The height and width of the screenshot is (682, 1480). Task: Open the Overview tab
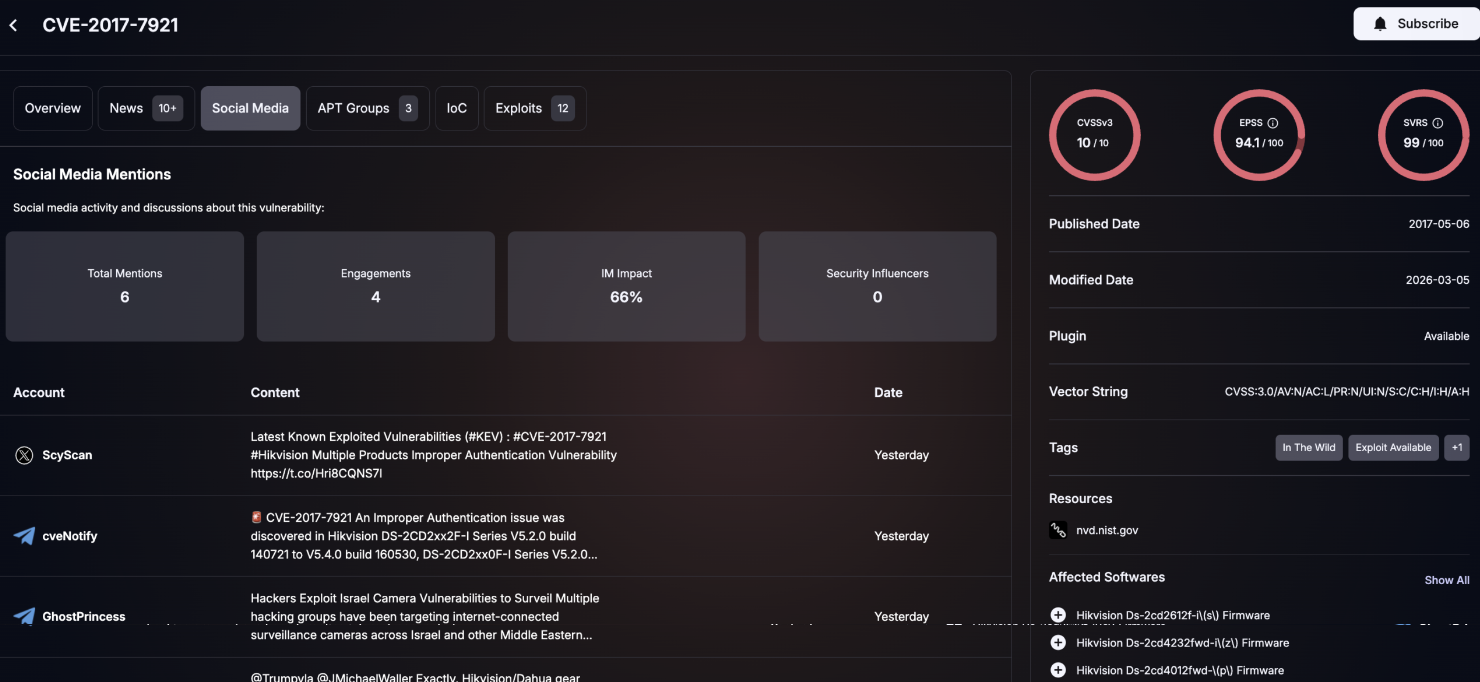[x=53, y=108]
